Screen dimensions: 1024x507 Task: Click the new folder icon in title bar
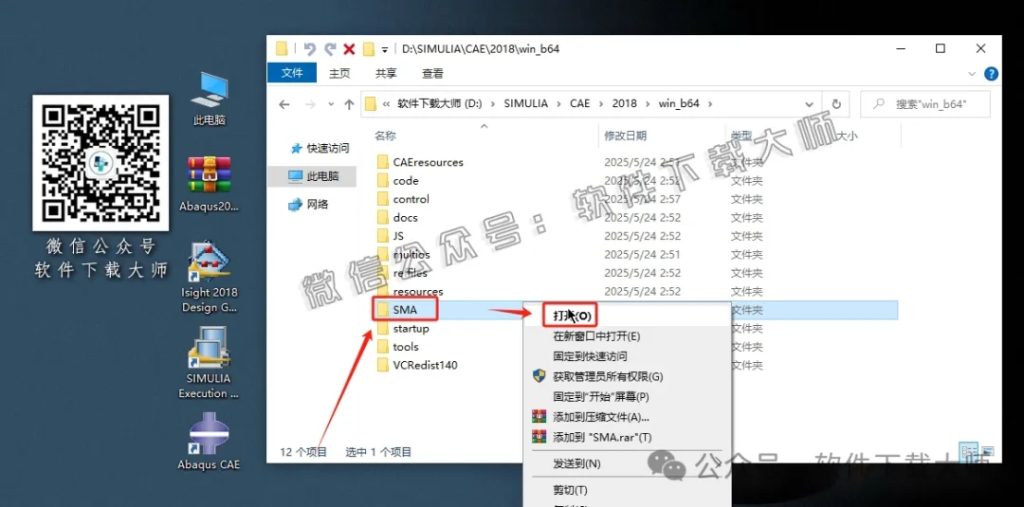[x=368, y=48]
